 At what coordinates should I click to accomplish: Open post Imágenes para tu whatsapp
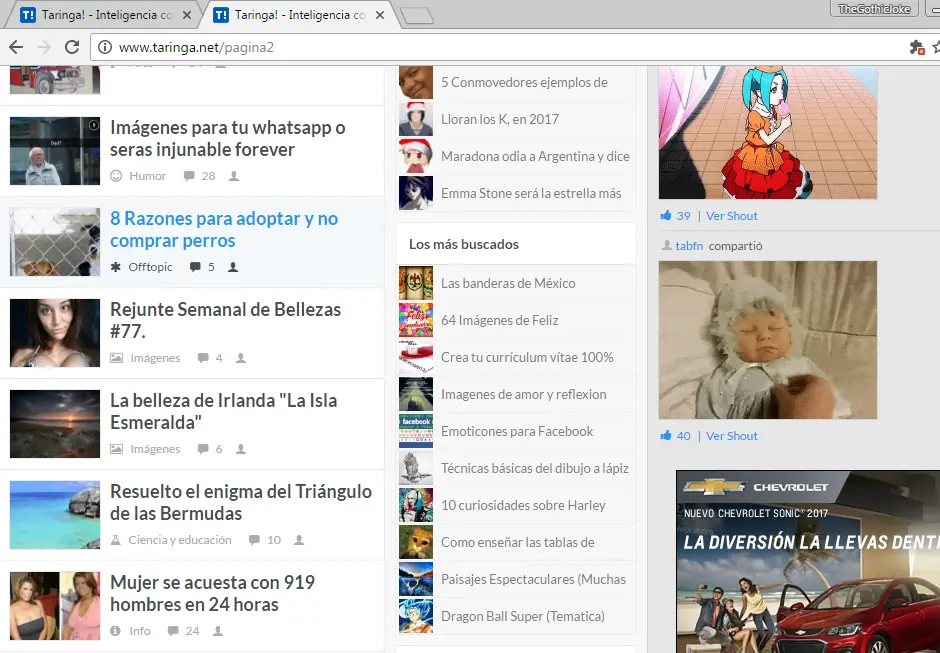(x=228, y=139)
